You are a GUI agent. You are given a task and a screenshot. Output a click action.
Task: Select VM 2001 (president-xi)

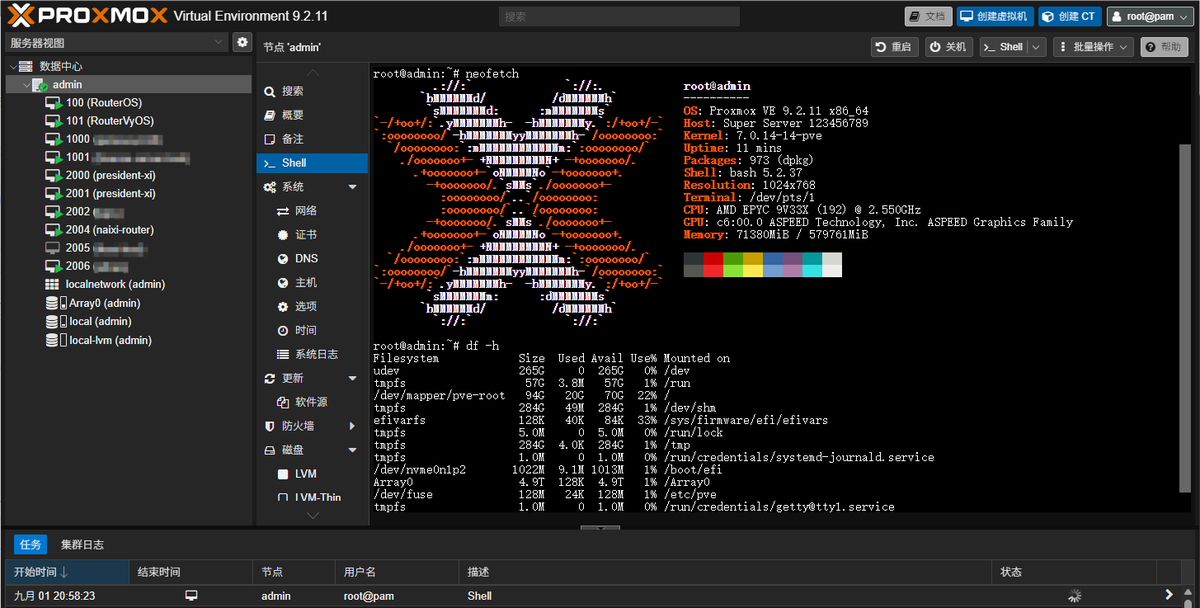coord(110,194)
